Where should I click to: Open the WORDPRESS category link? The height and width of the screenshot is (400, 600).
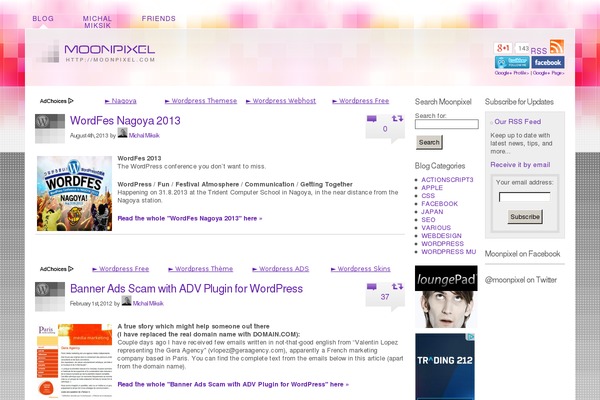coord(443,244)
